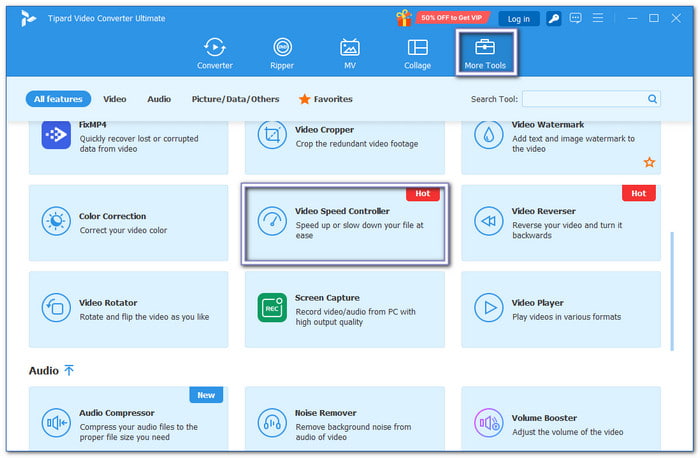Click the Video Watermark droplet icon
This screenshot has height=458, width=700.
(488, 134)
